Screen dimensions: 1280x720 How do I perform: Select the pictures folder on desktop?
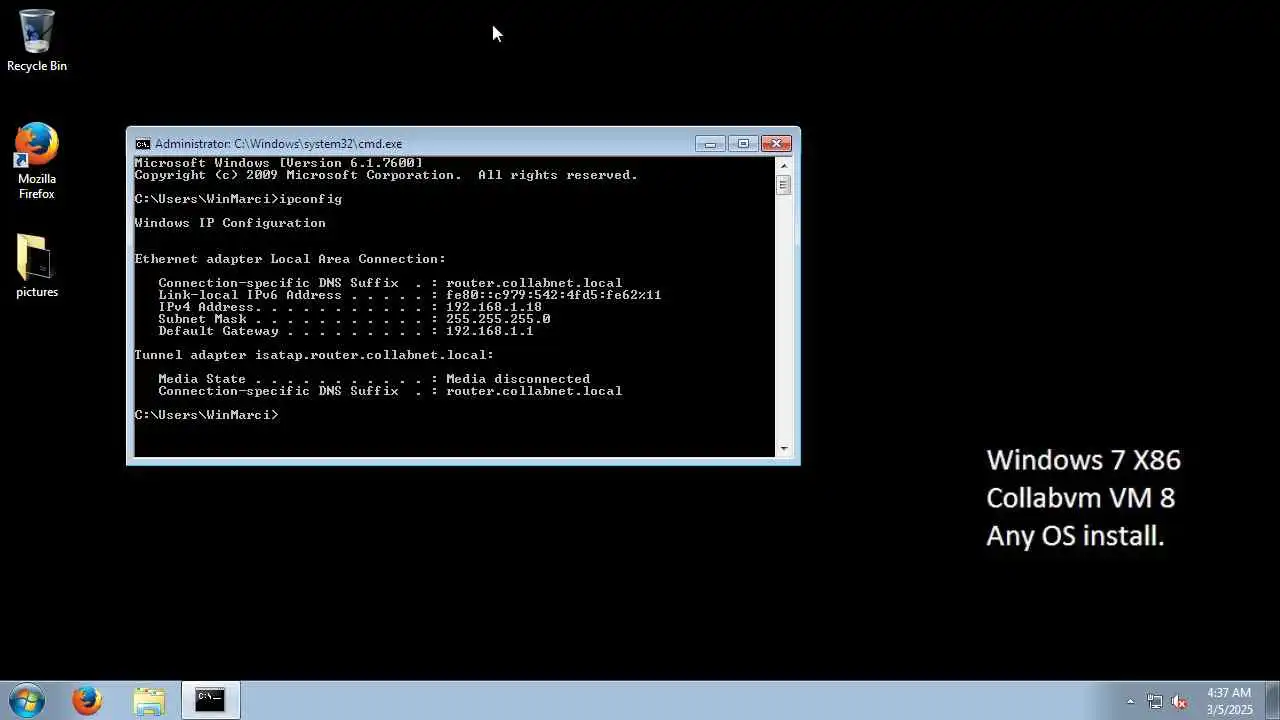tap(37, 267)
